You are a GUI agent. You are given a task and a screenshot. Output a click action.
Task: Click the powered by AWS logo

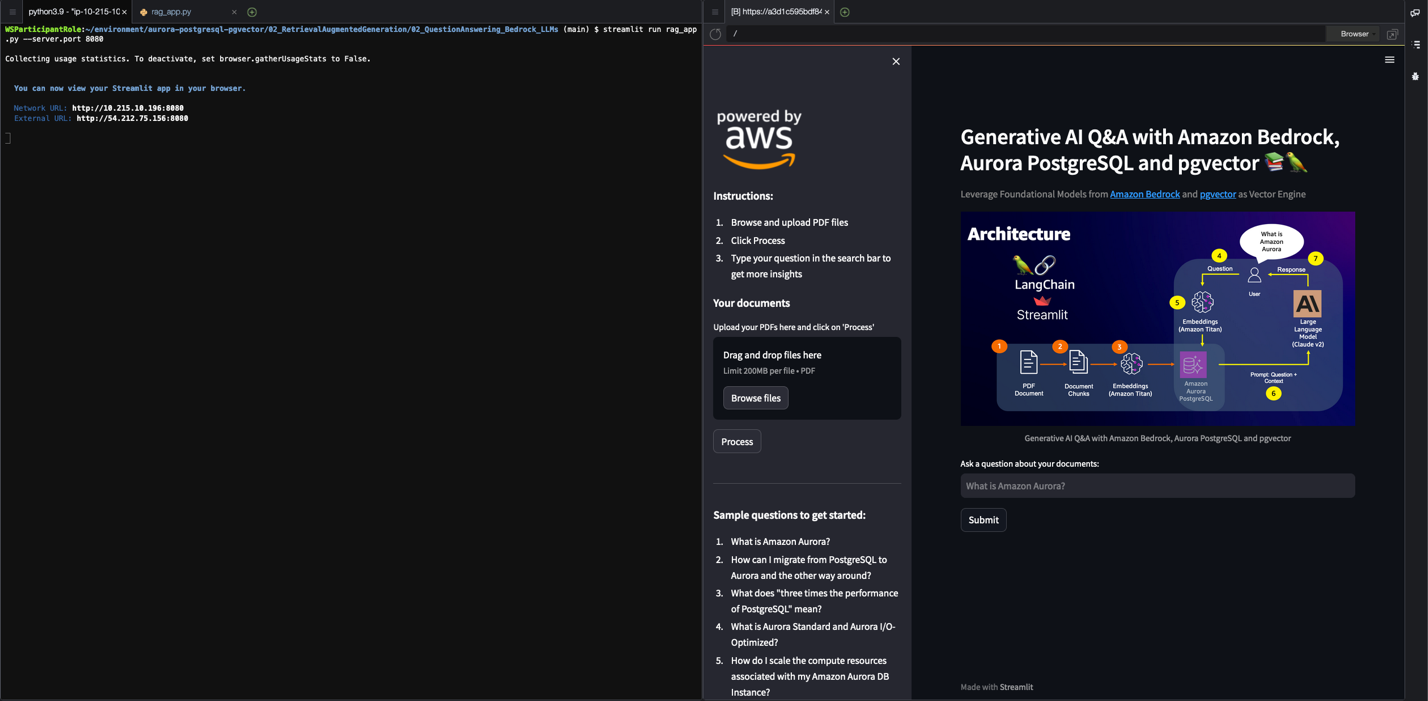pos(759,139)
